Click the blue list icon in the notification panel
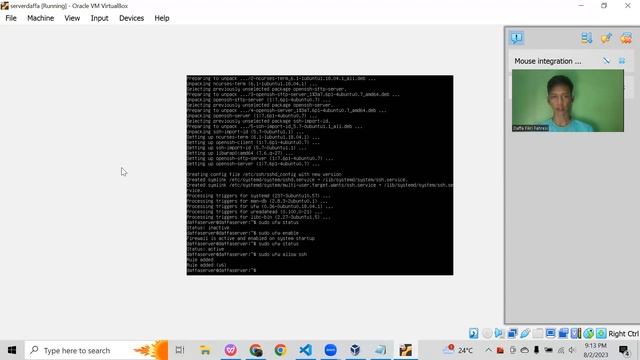 tap(587, 38)
